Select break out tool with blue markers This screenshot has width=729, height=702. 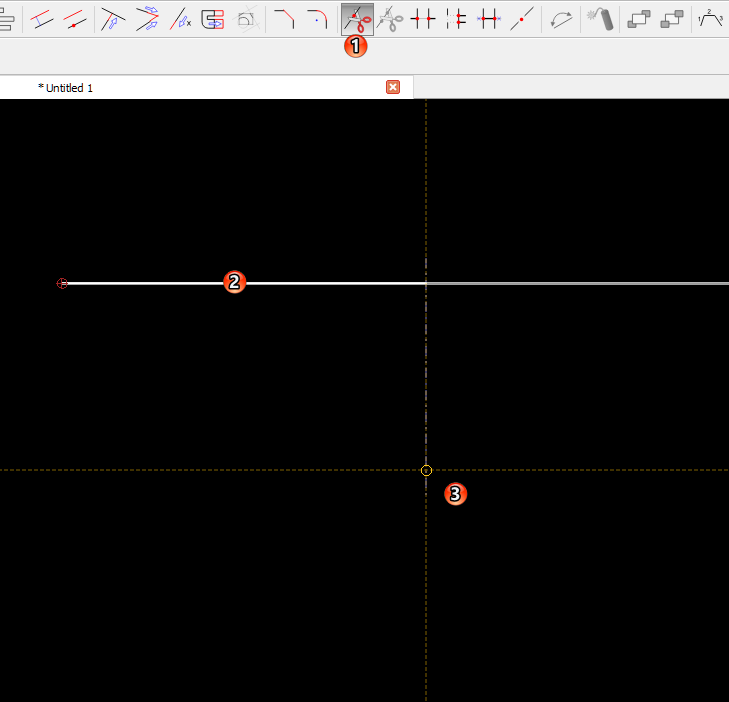pyautogui.click(x=489, y=20)
